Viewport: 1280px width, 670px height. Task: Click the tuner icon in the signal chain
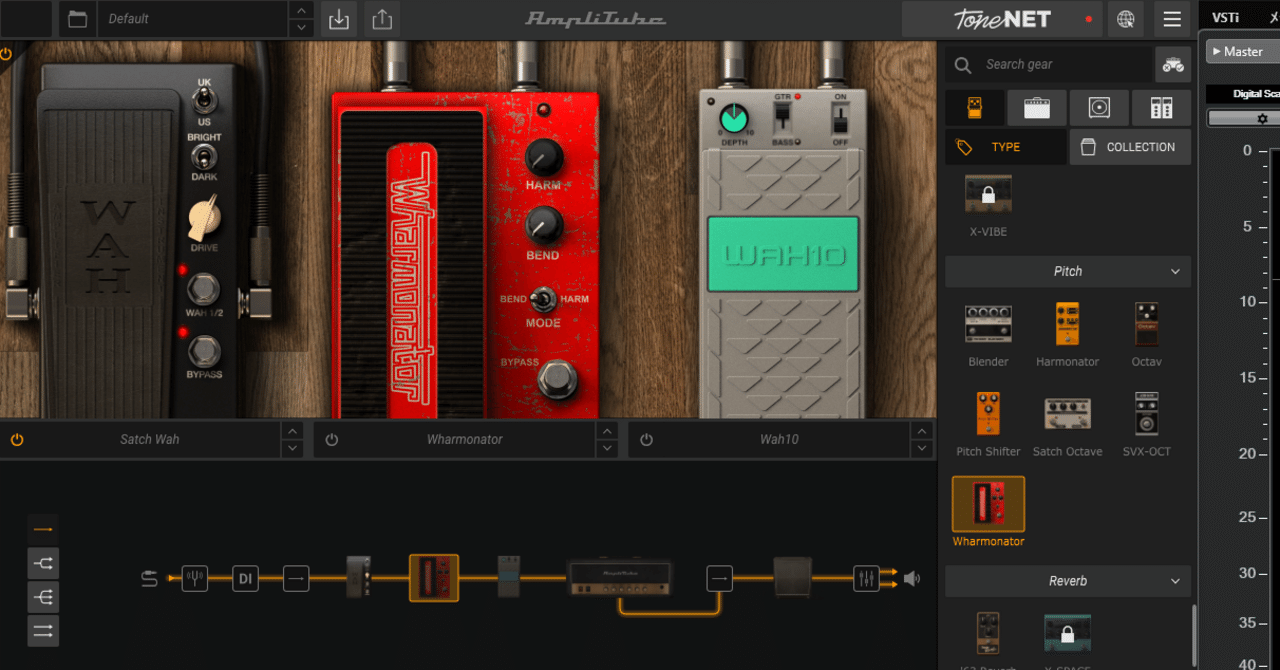pyautogui.click(x=194, y=578)
